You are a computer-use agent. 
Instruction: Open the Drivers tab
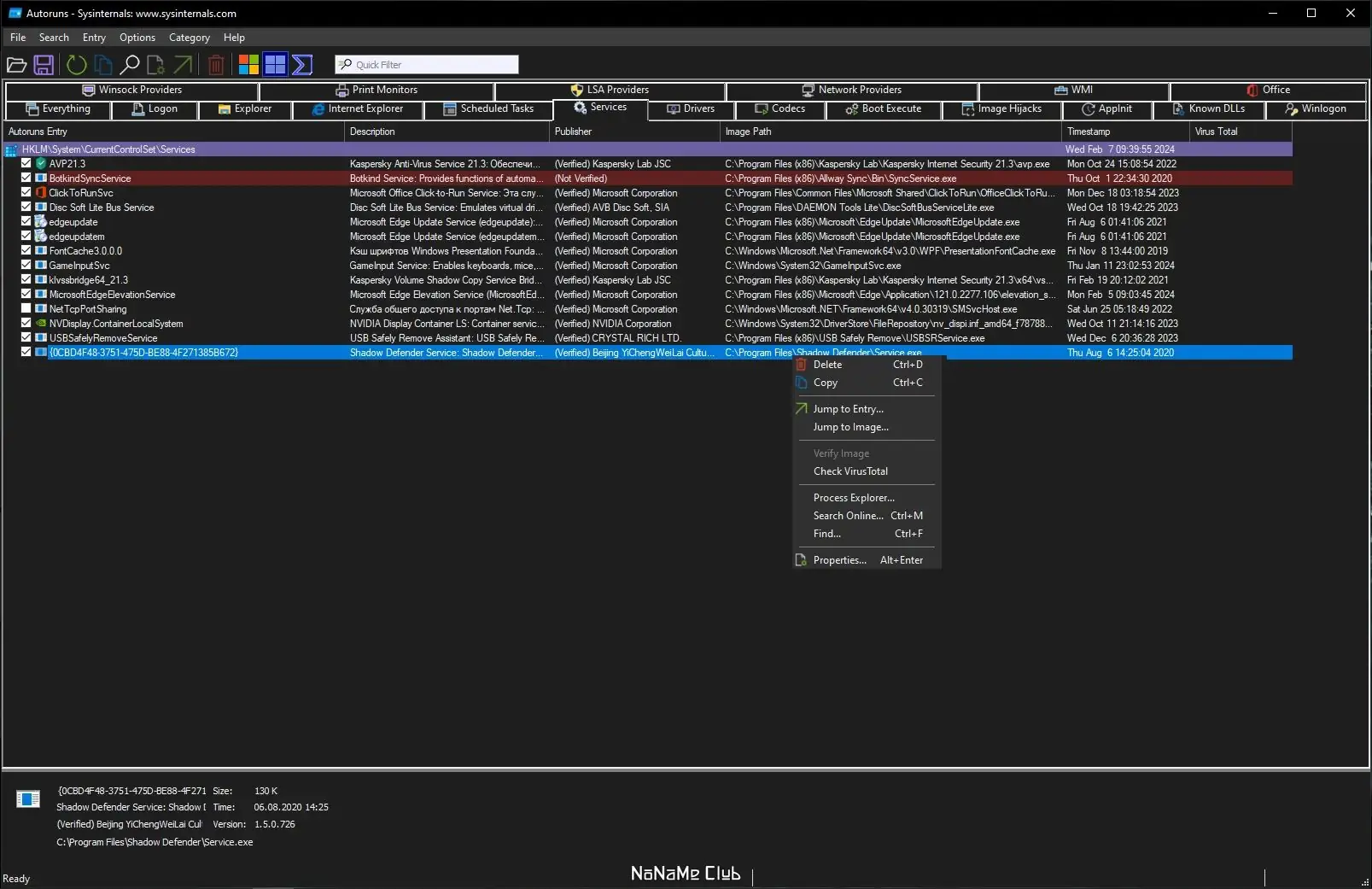click(691, 109)
